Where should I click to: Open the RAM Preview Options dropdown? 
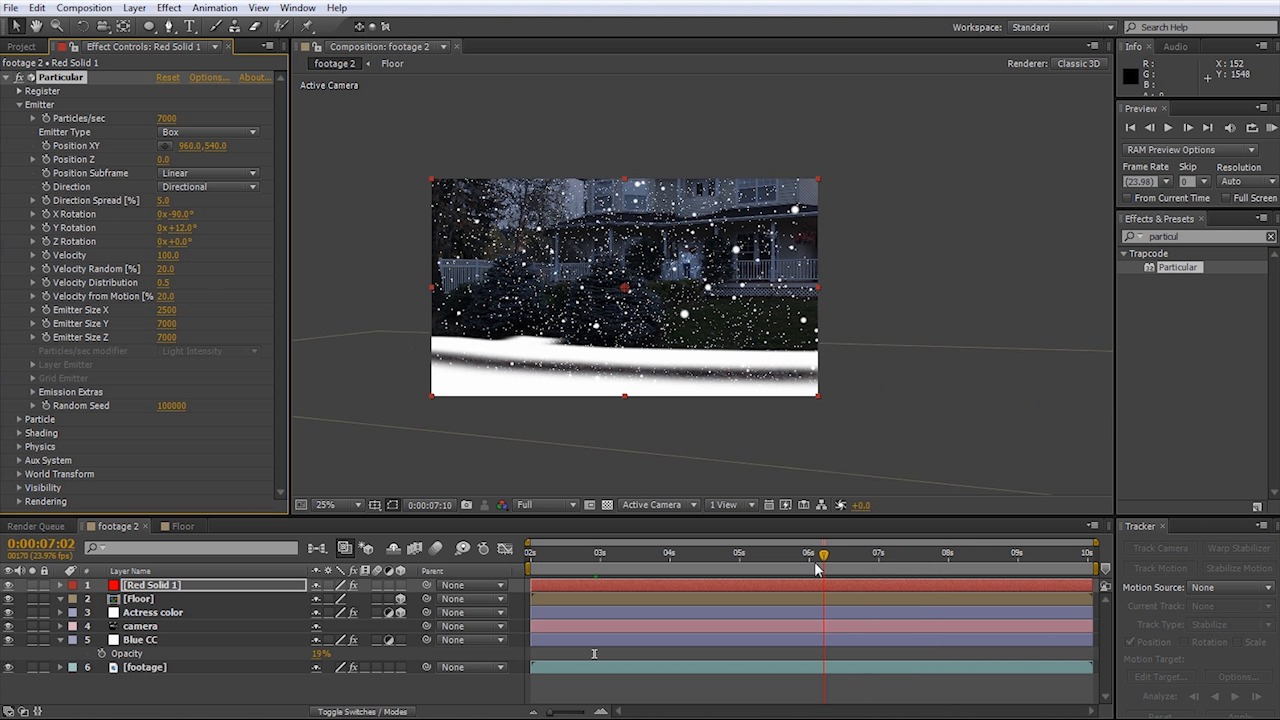click(1189, 150)
